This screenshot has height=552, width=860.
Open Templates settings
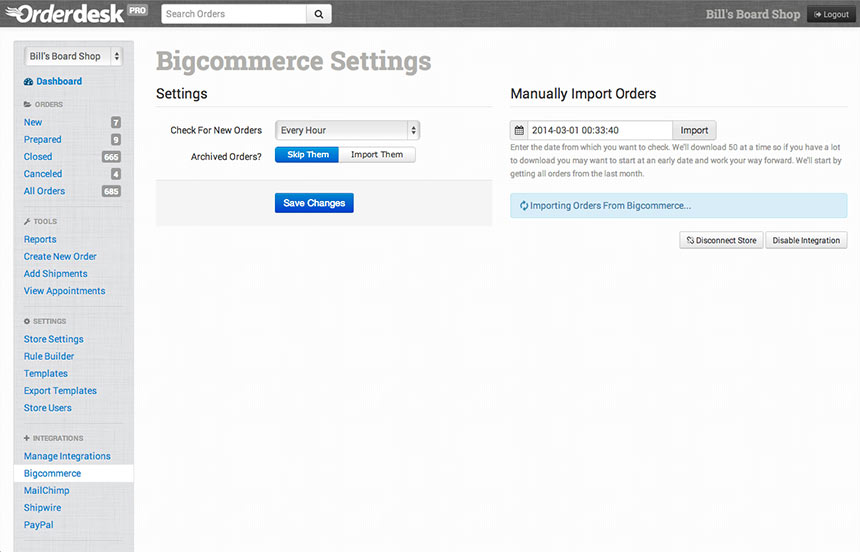point(46,374)
